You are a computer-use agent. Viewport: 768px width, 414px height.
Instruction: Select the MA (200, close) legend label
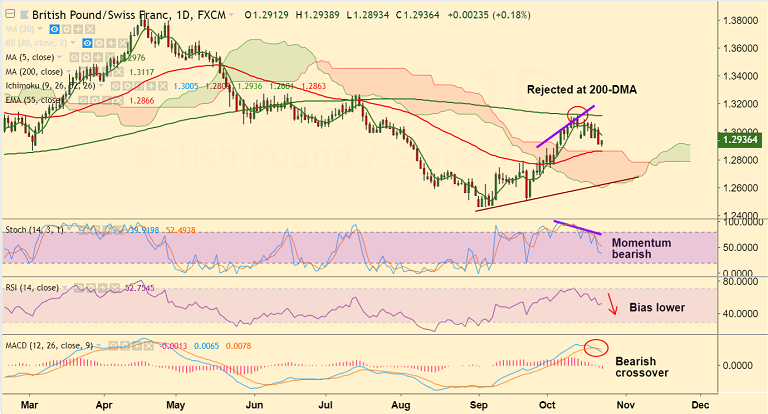pyautogui.click(x=34, y=72)
